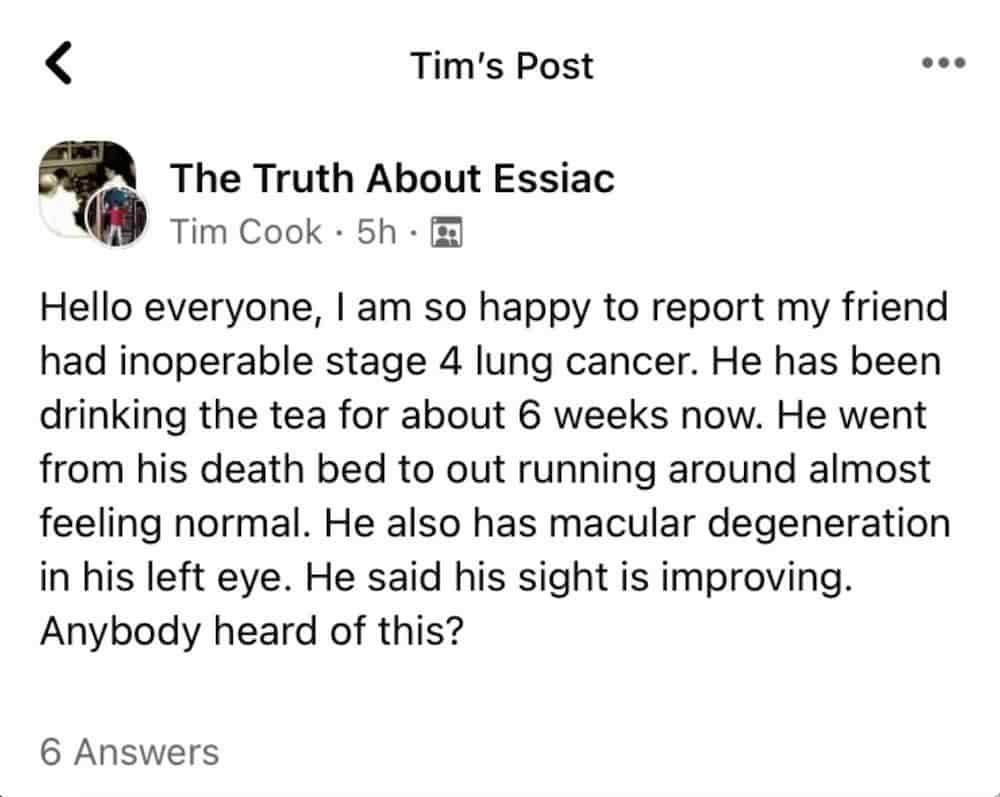Tap Tim Cook's small round profile picture

tap(116, 217)
